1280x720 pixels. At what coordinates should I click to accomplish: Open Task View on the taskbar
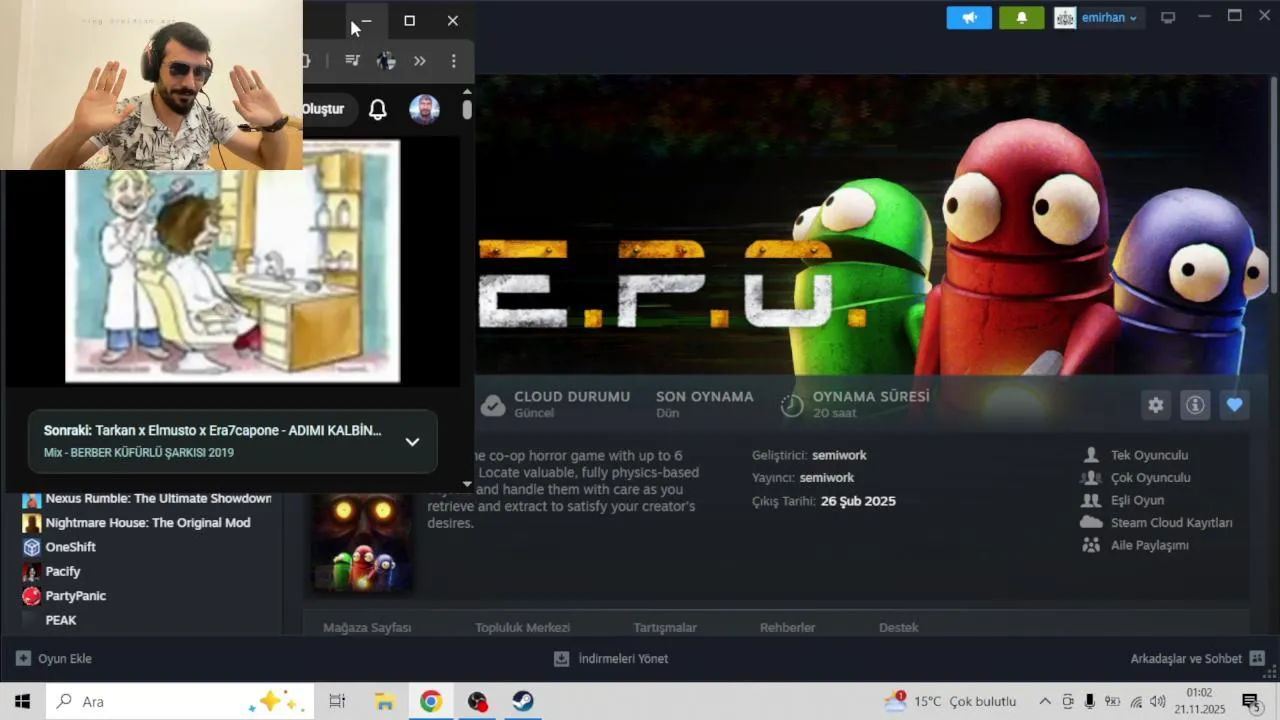tap(337, 701)
